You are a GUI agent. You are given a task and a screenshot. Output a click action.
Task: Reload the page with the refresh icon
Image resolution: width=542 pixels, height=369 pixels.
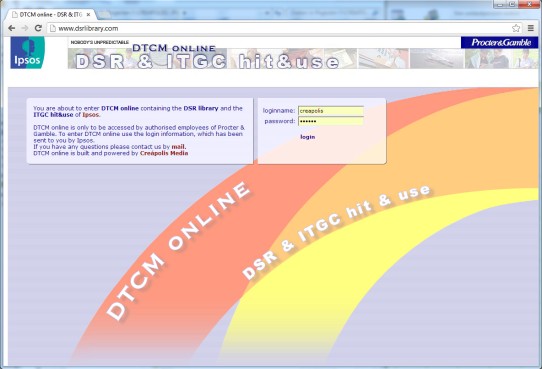38,28
